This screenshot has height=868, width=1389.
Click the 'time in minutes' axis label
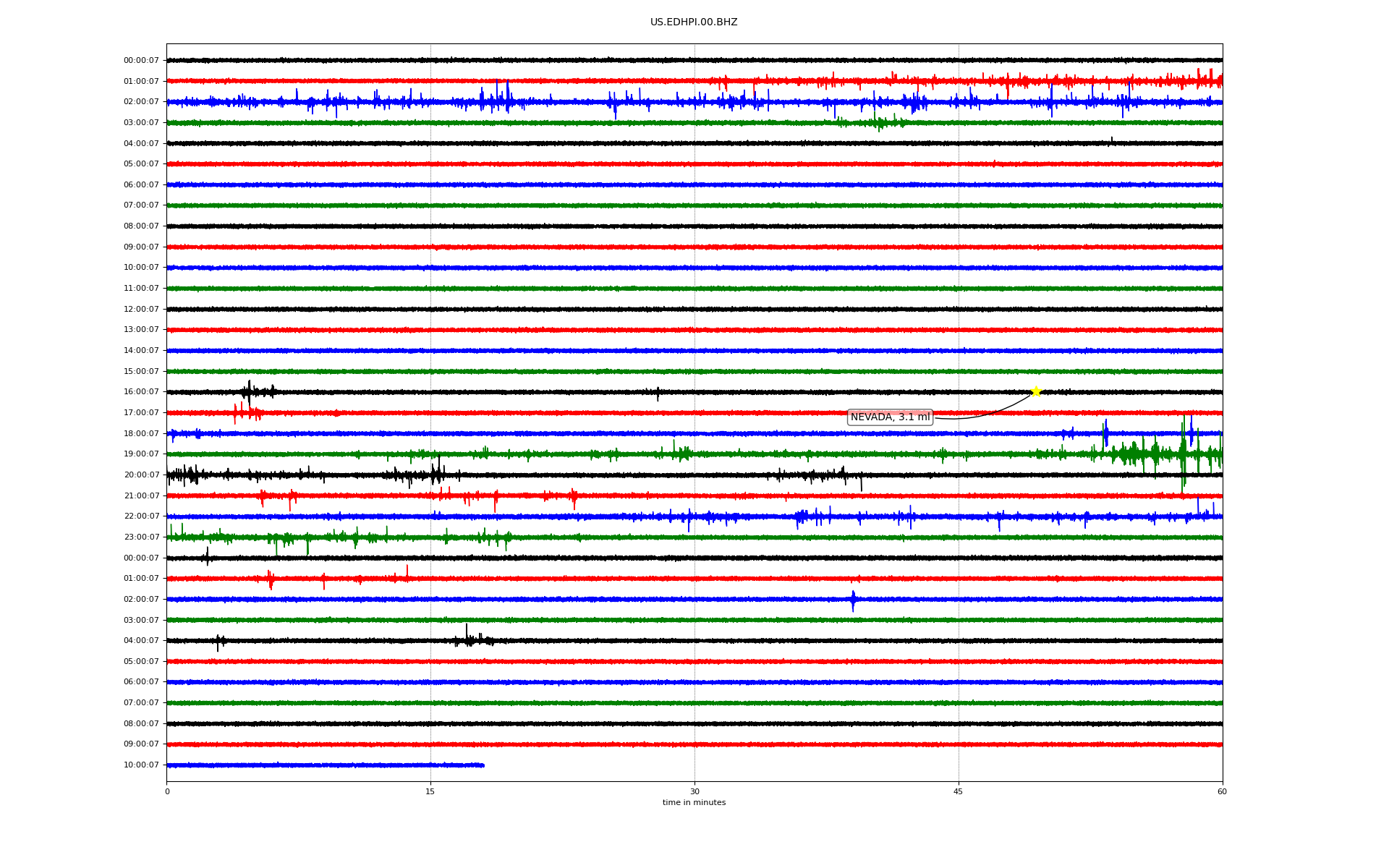(x=694, y=803)
